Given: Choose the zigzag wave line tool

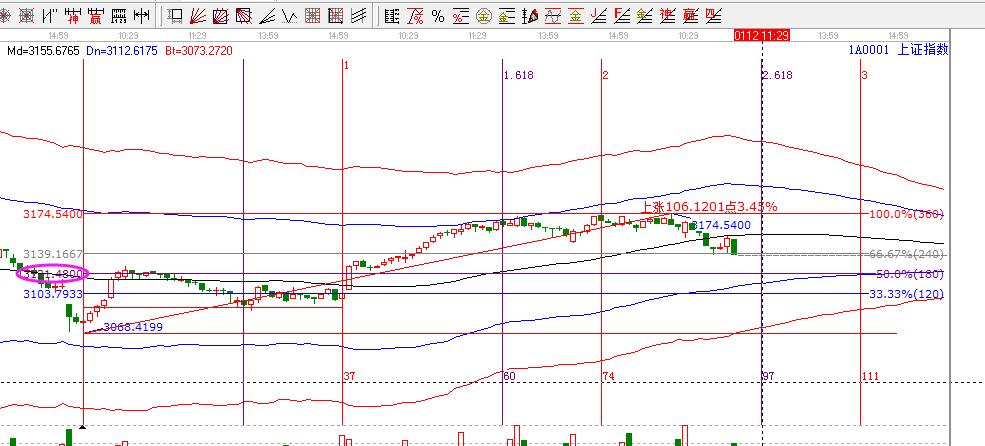Looking at the screenshot, I should point(290,15).
